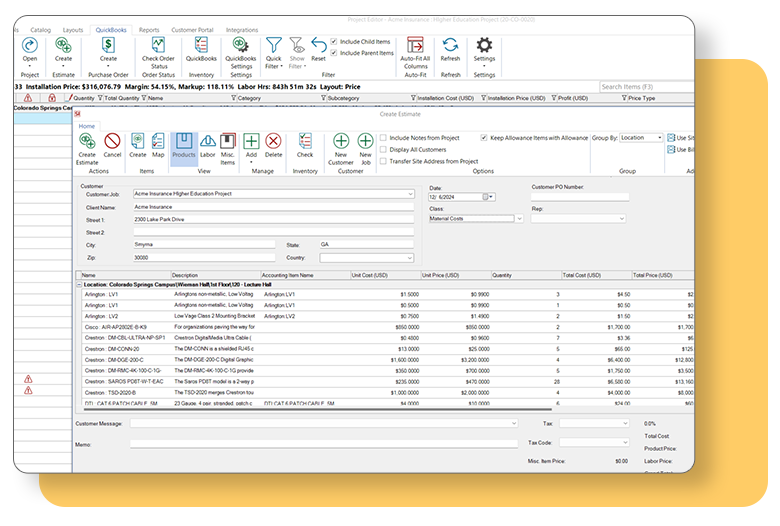Click Street 2 input field
The width and height of the screenshot is (780, 526).
274,232
